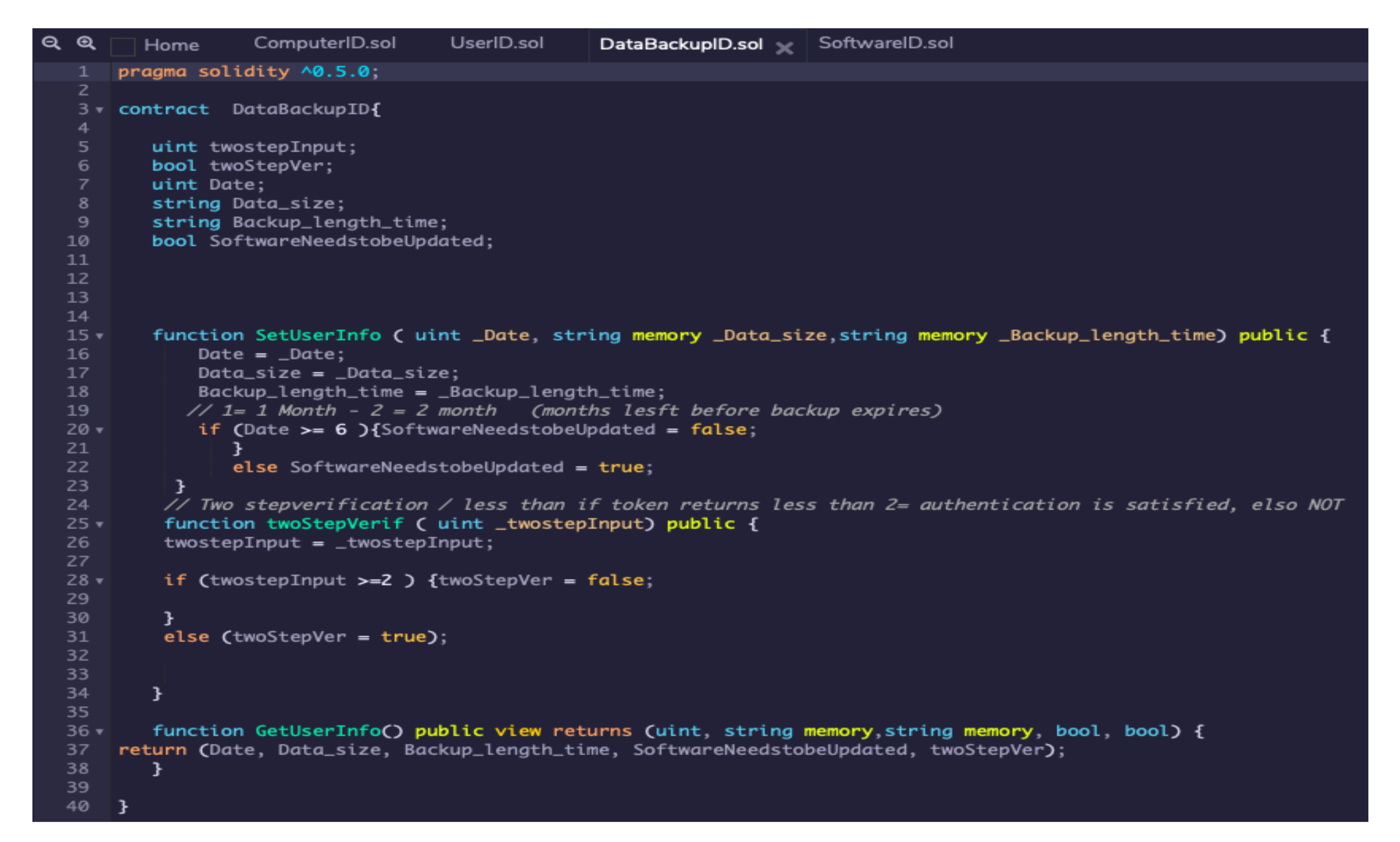
Task: Switch to UserID.sol tab
Action: (497, 43)
